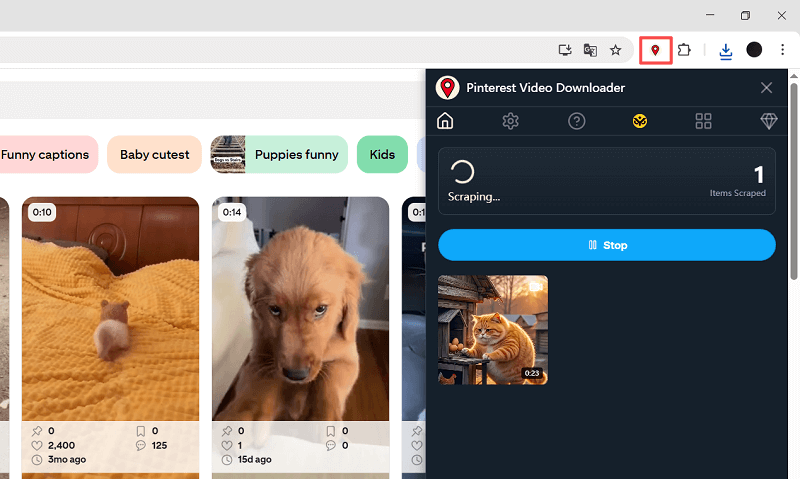This screenshot has height=479, width=800.
Task: Click the install app icon in address bar
Action: [x=565, y=50]
